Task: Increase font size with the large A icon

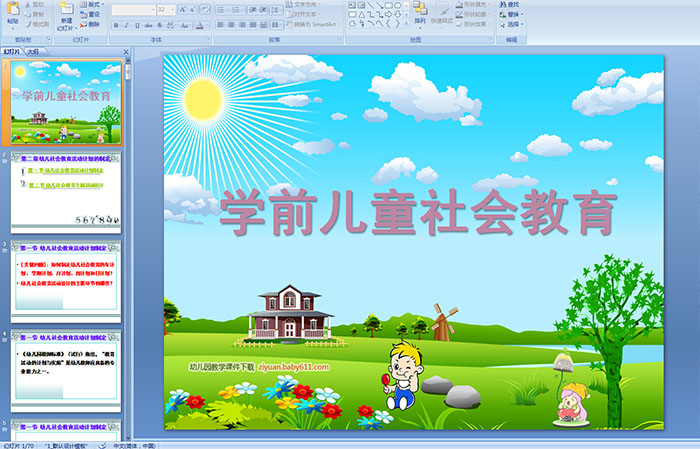Action: (183, 9)
